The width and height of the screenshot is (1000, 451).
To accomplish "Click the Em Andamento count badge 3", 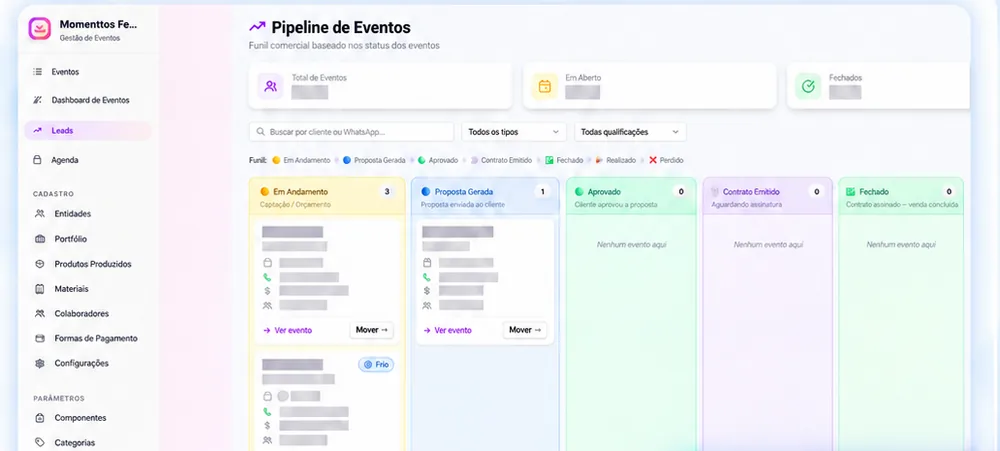I will [x=386, y=191].
